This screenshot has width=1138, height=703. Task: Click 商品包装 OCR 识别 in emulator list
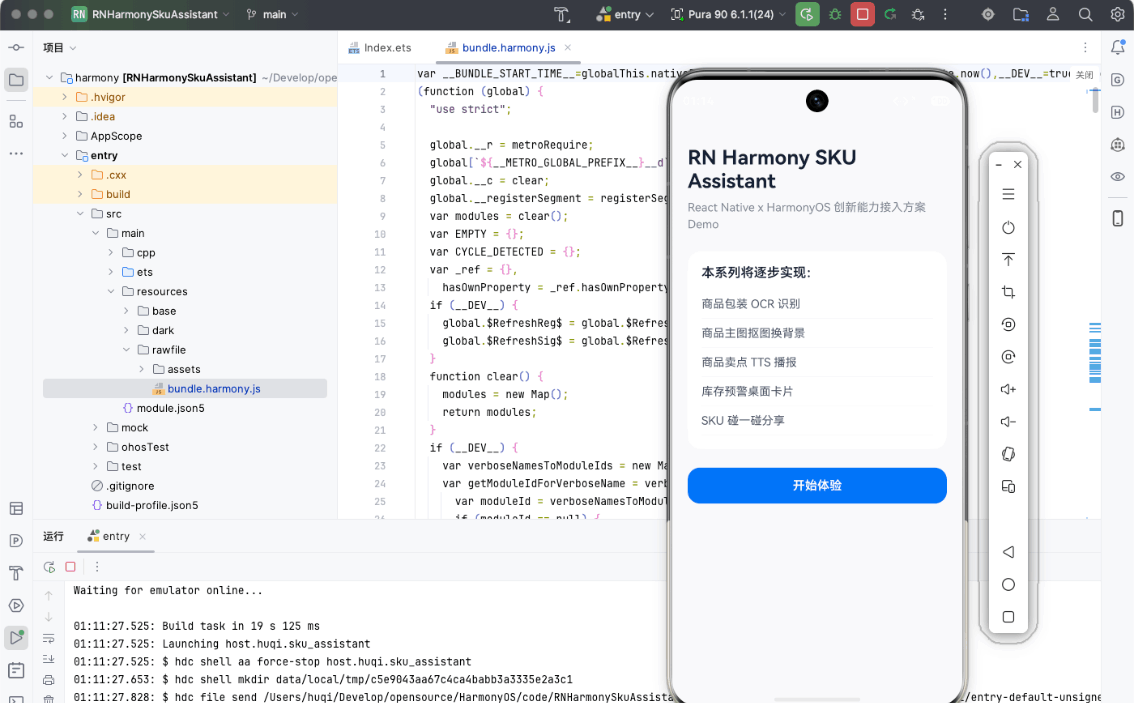[750, 304]
